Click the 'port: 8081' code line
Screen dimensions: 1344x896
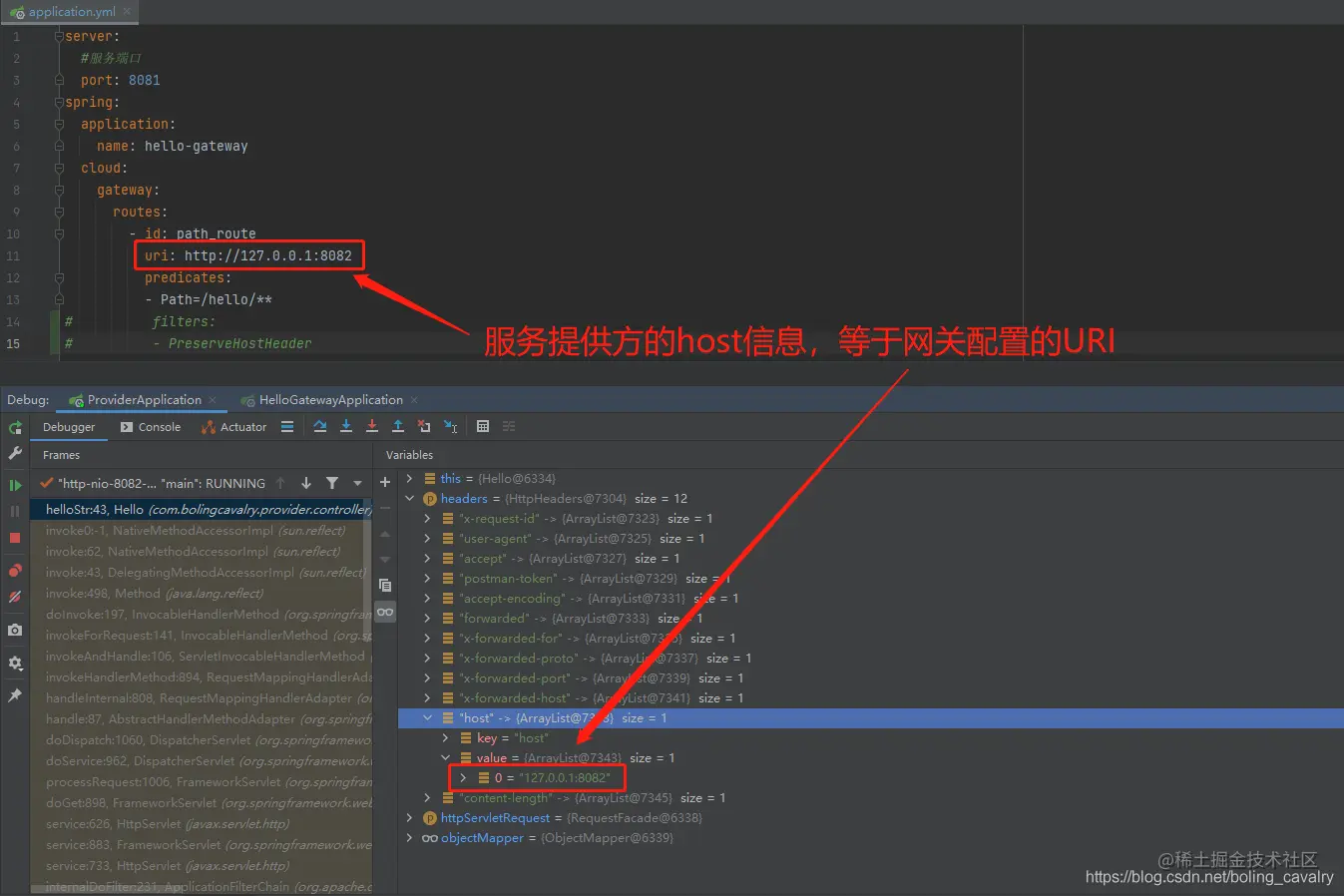tap(121, 80)
